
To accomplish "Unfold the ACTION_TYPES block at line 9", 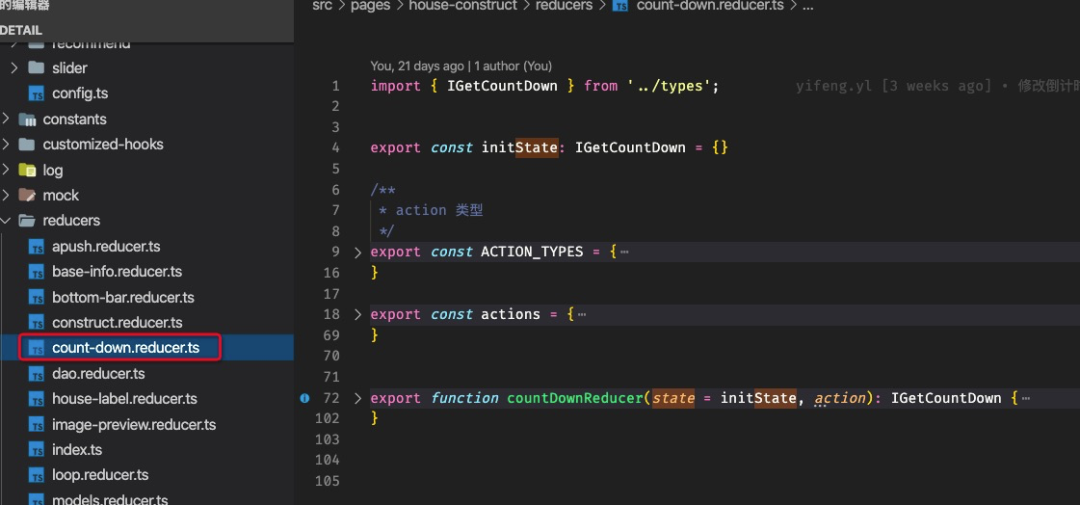I will click(357, 252).
